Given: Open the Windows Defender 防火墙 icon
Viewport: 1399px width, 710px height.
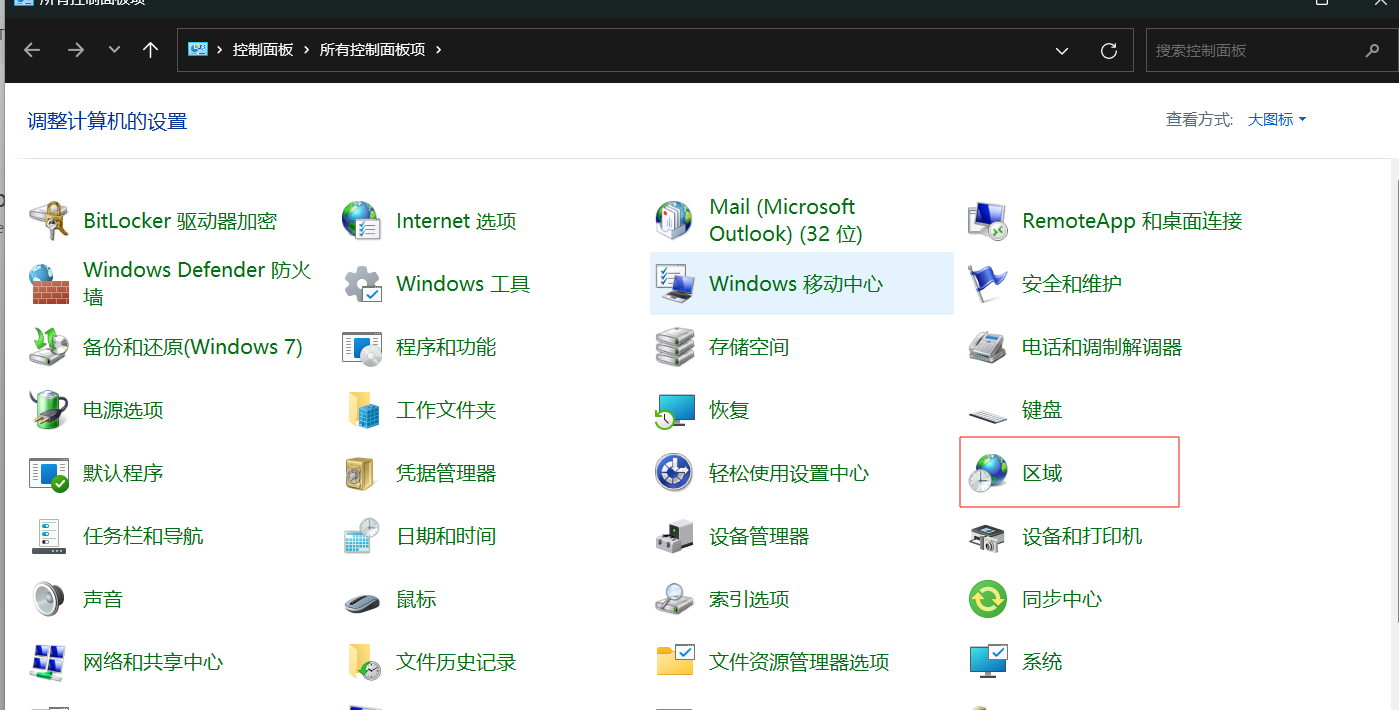Looking at the screenshot, I should (x=48, y=284).
